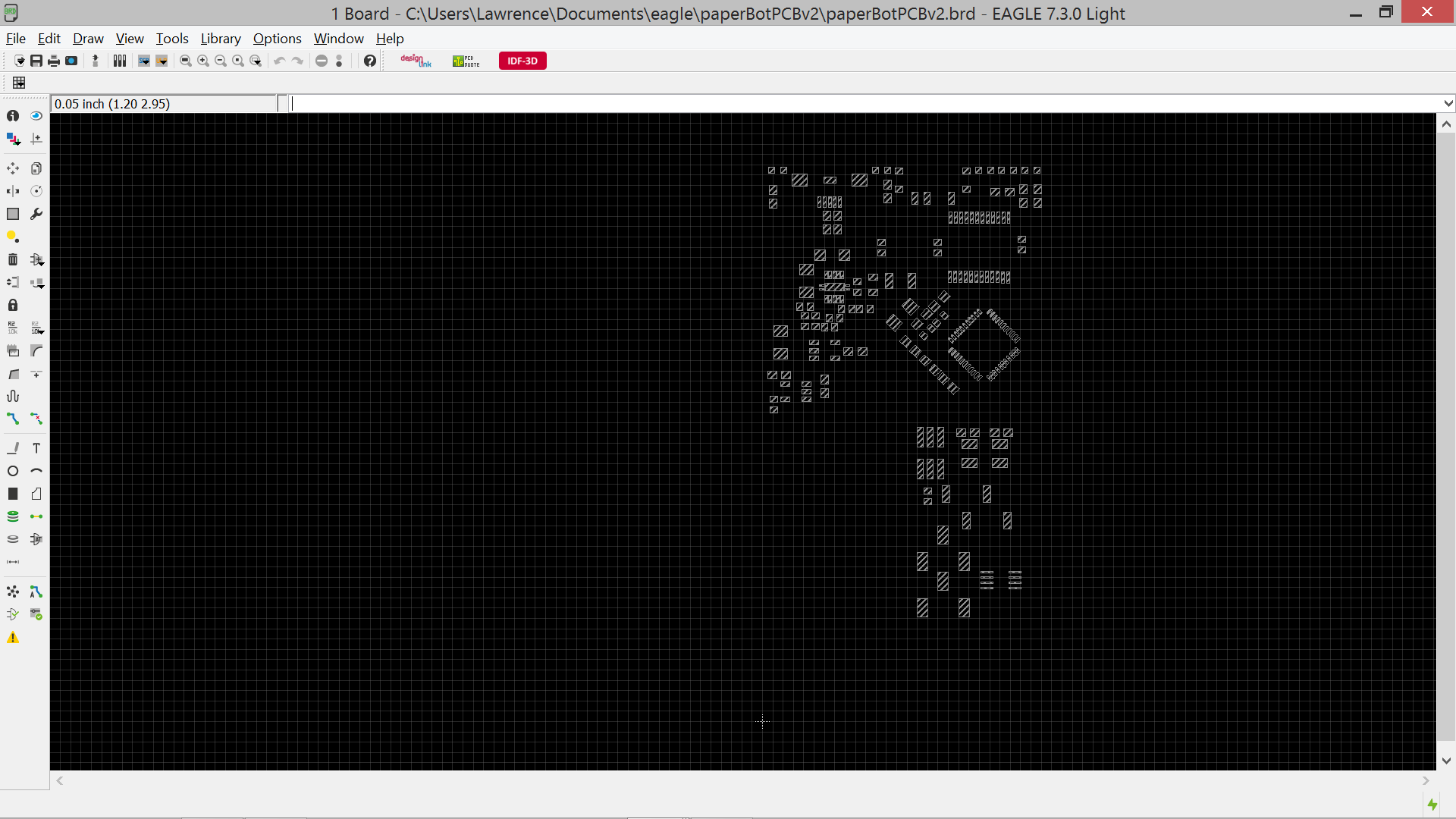Viewport: 1456px width, 819px height.
Task: Choose the Delete trash tool
Action: [x=13, y=259]
